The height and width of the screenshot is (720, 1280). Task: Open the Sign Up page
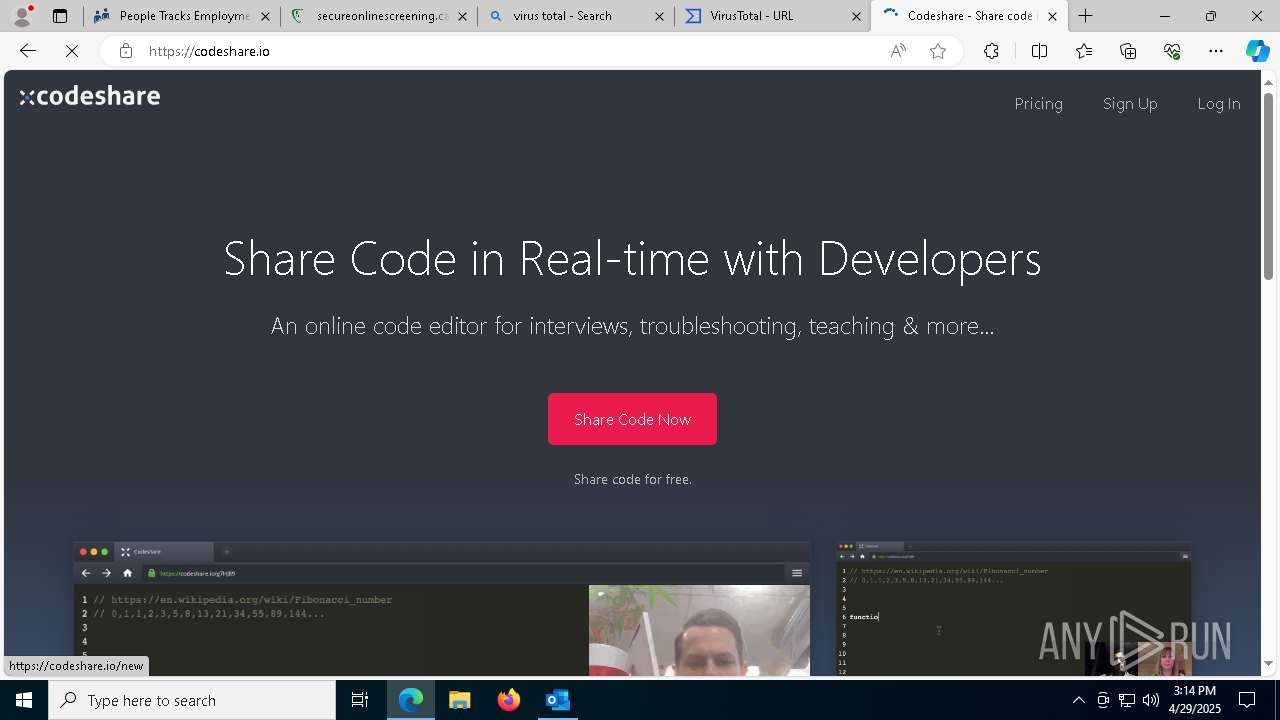pyautogui.click(x=1130, y=104)
